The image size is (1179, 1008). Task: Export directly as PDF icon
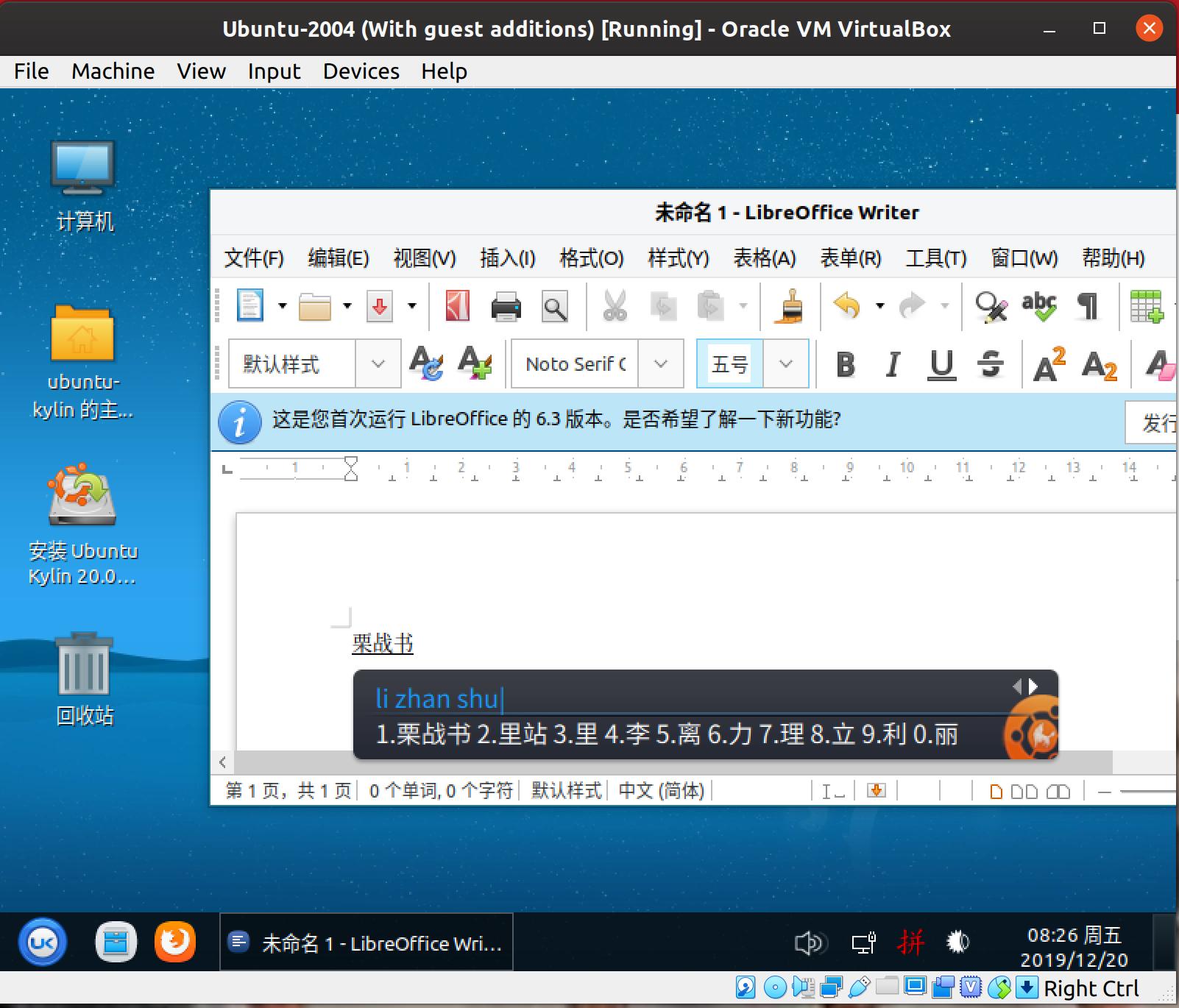coord(457,305)
